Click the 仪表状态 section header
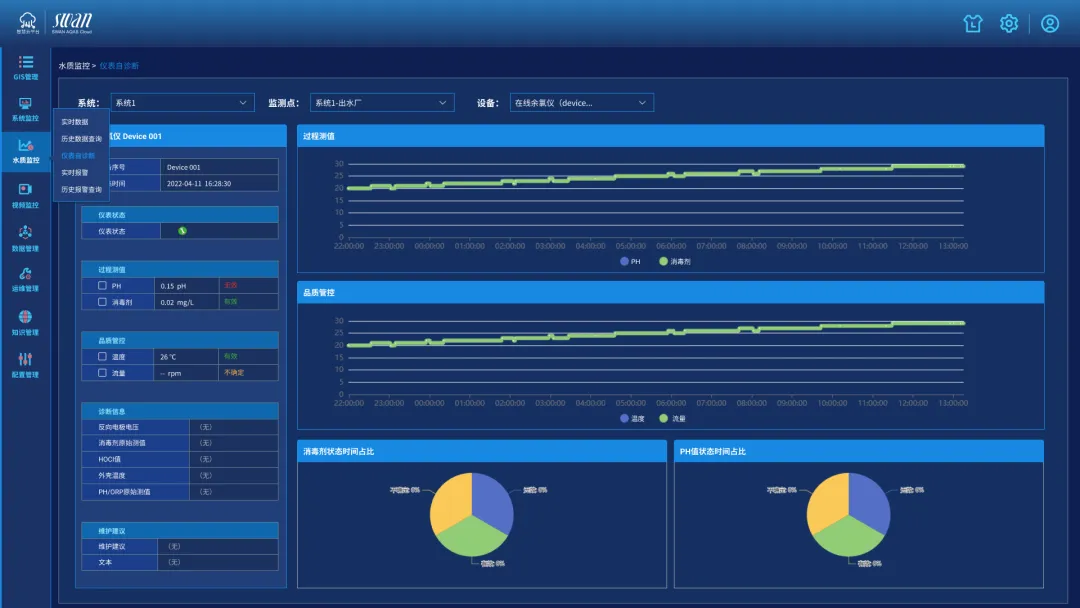 point(180,215)
